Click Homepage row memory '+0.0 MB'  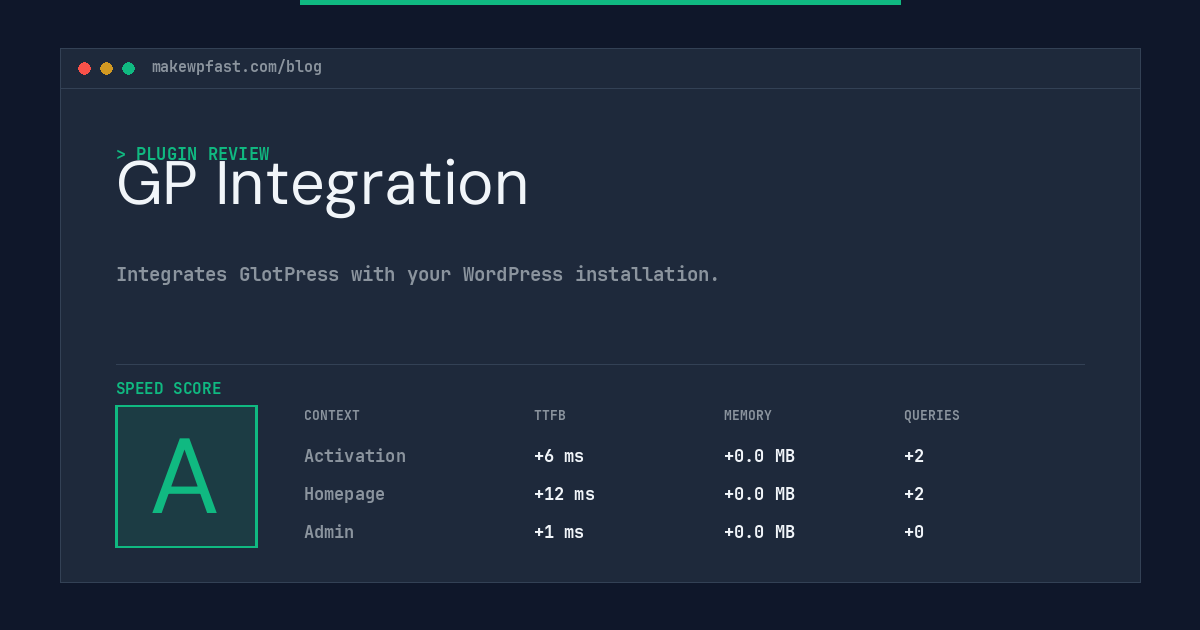[759, 494]
